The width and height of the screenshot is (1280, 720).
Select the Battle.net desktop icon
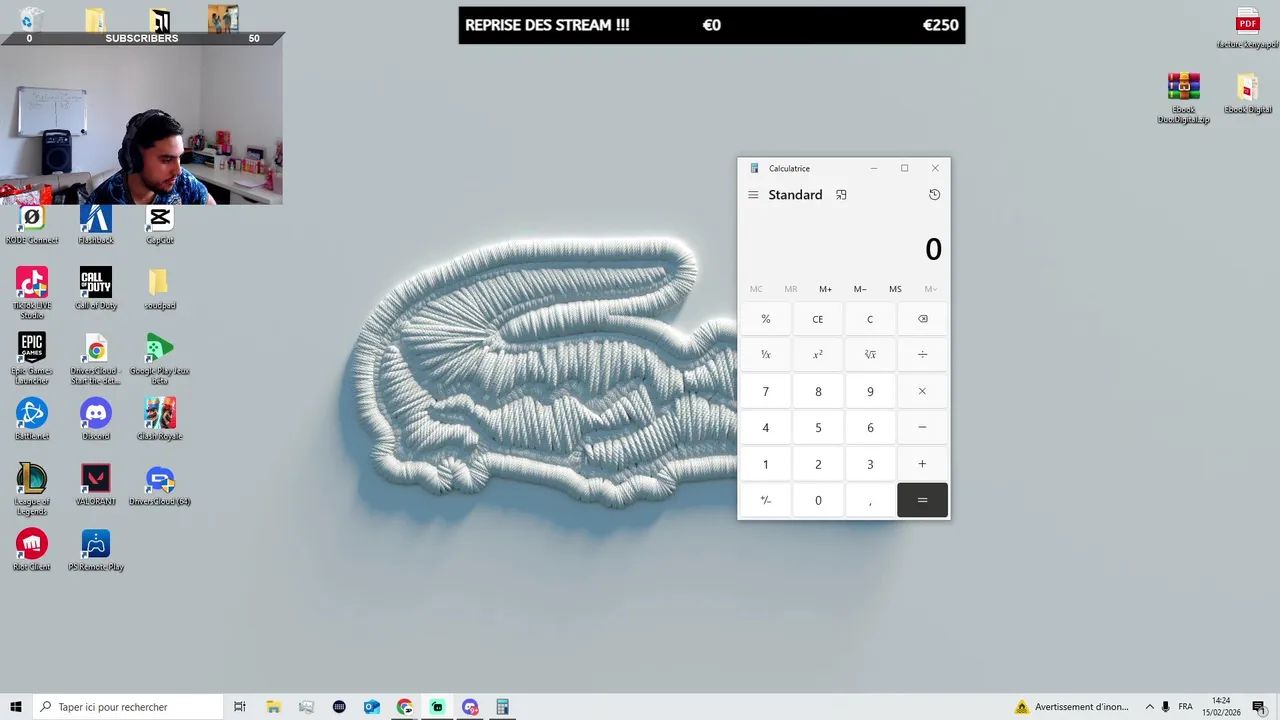coord(32,420)
